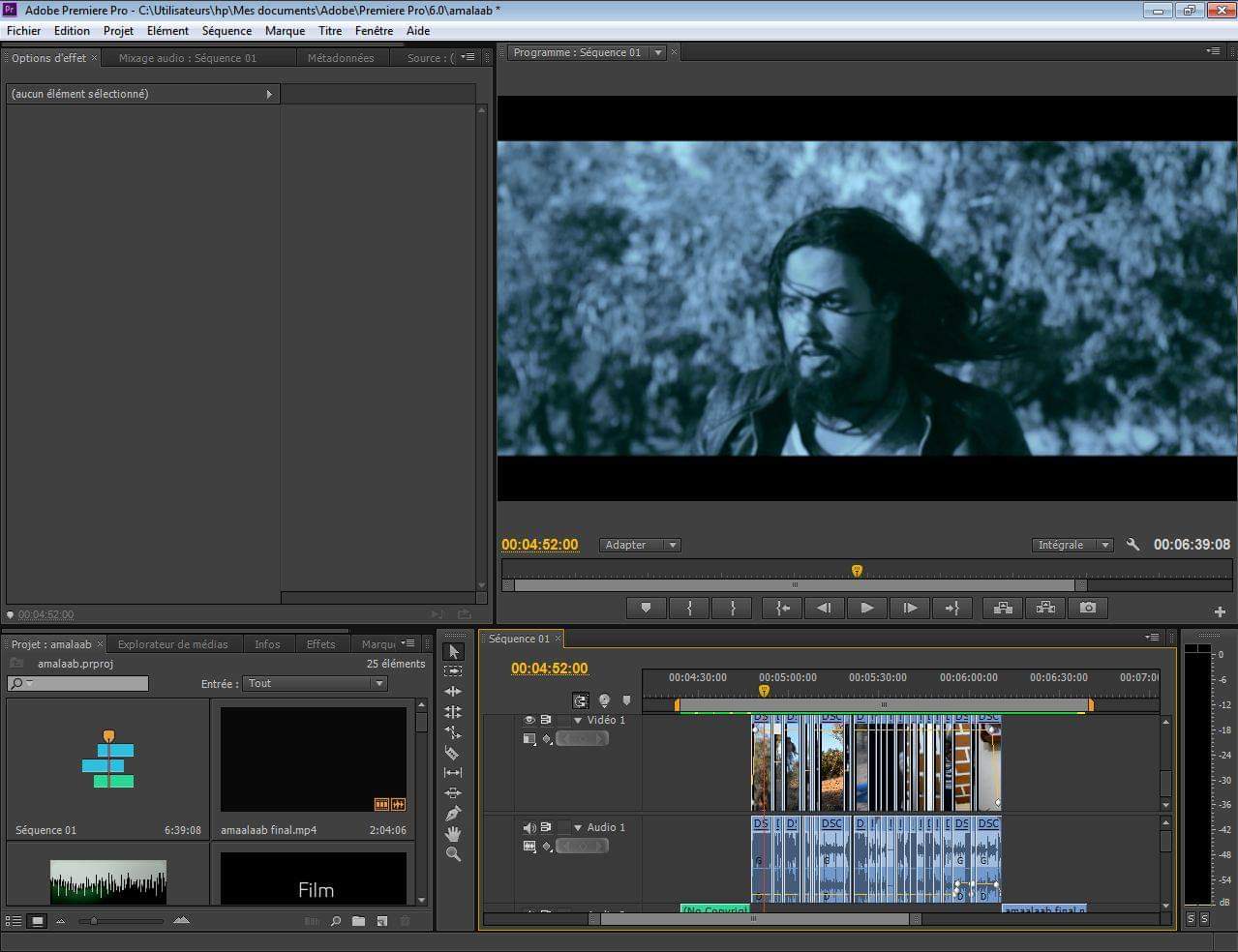The image size is (1238, 952).
Task: Create new bin folder icon
Action: pyautogui.click(x=358, y=921)
